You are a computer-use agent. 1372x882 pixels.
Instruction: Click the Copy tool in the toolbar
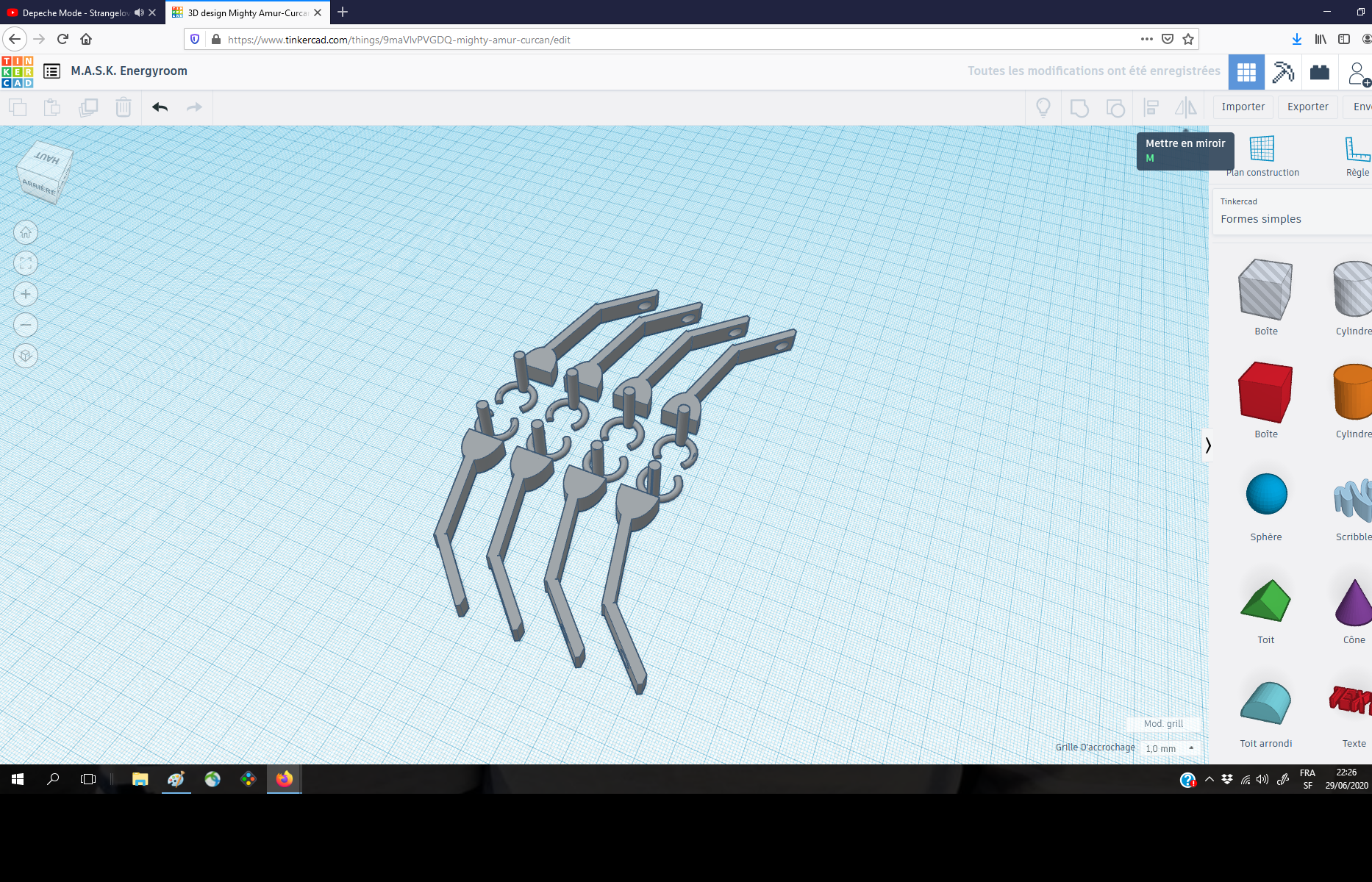click(18, 107)
